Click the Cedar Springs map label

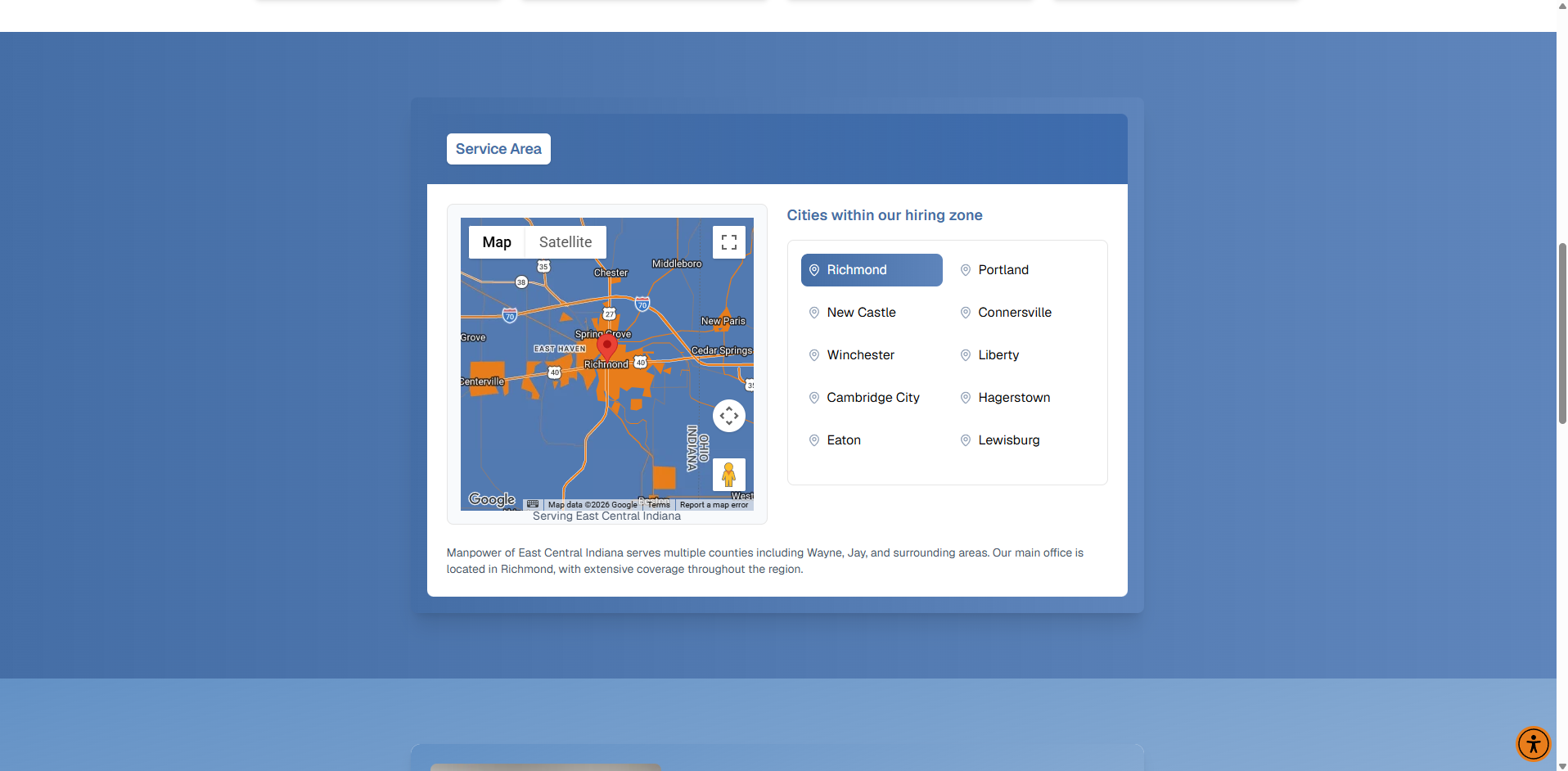722,350
